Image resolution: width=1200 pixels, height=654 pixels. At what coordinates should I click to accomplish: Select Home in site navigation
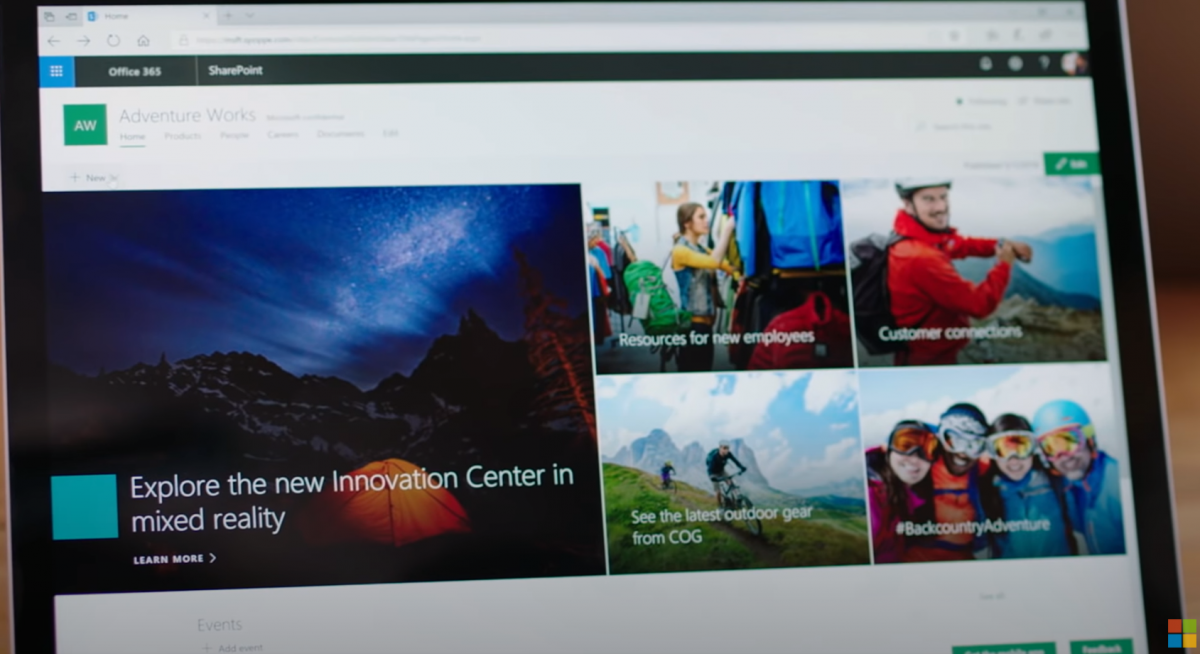click(x=132, y=136)
